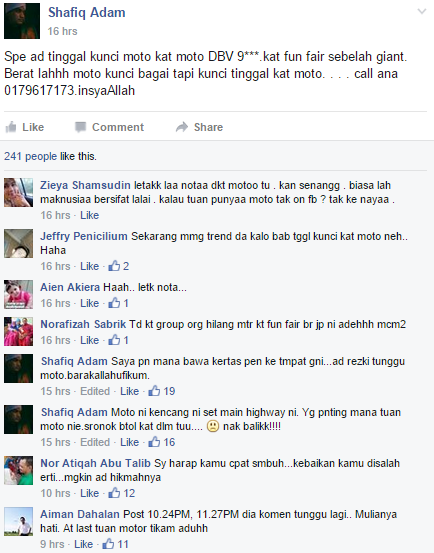Open Aiman Dahalan's profile name link
The image size is (434, 553).
pos(80,514)
